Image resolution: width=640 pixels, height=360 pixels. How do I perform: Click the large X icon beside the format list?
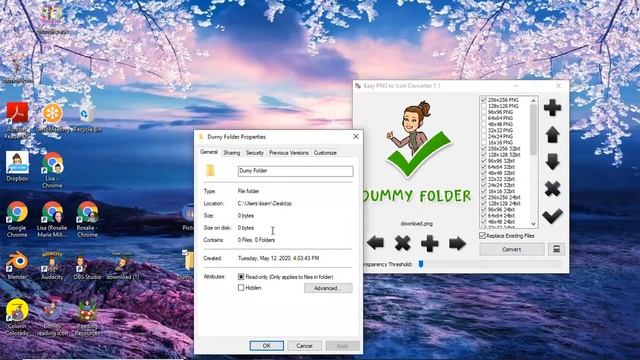552,189
